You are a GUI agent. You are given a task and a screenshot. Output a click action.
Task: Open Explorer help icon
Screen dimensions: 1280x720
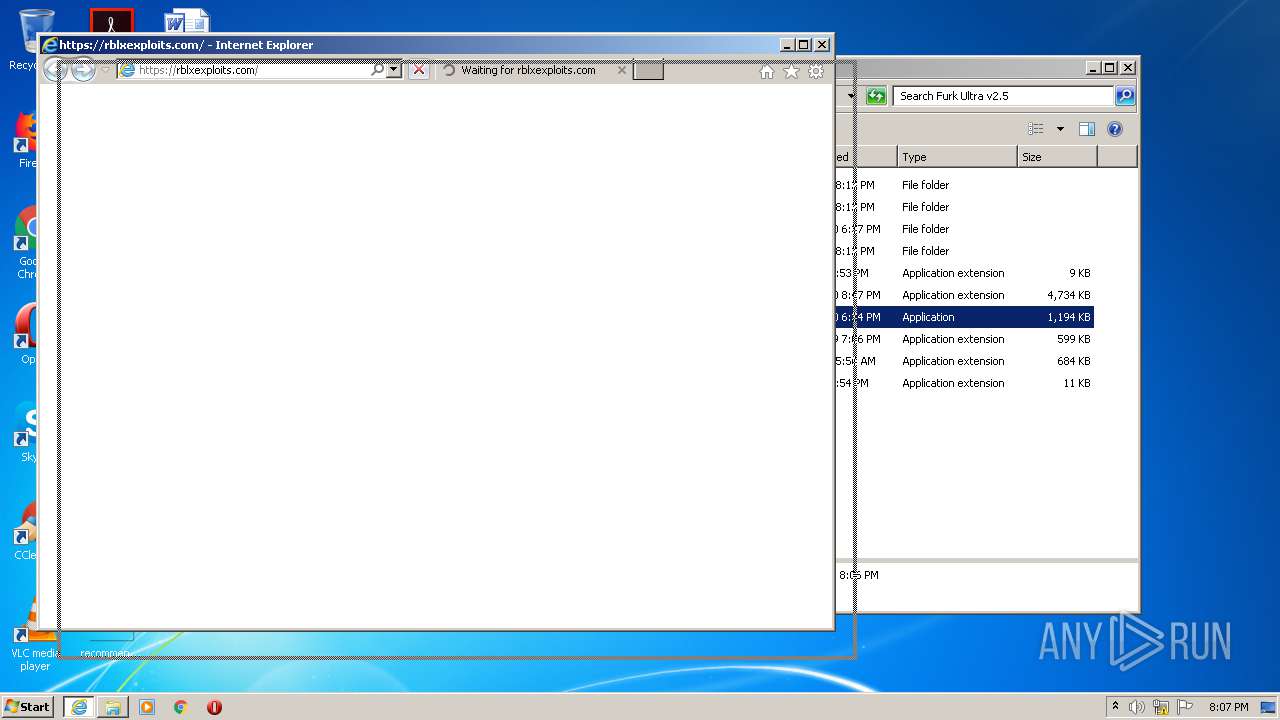[x=1115, y=129]
